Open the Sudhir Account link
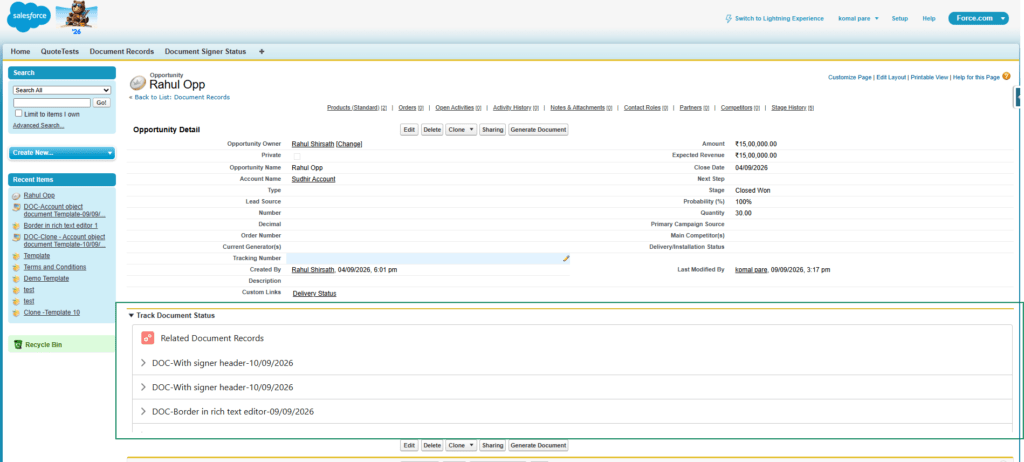Viewport: 1024px width, 462px height. [313, 179]
